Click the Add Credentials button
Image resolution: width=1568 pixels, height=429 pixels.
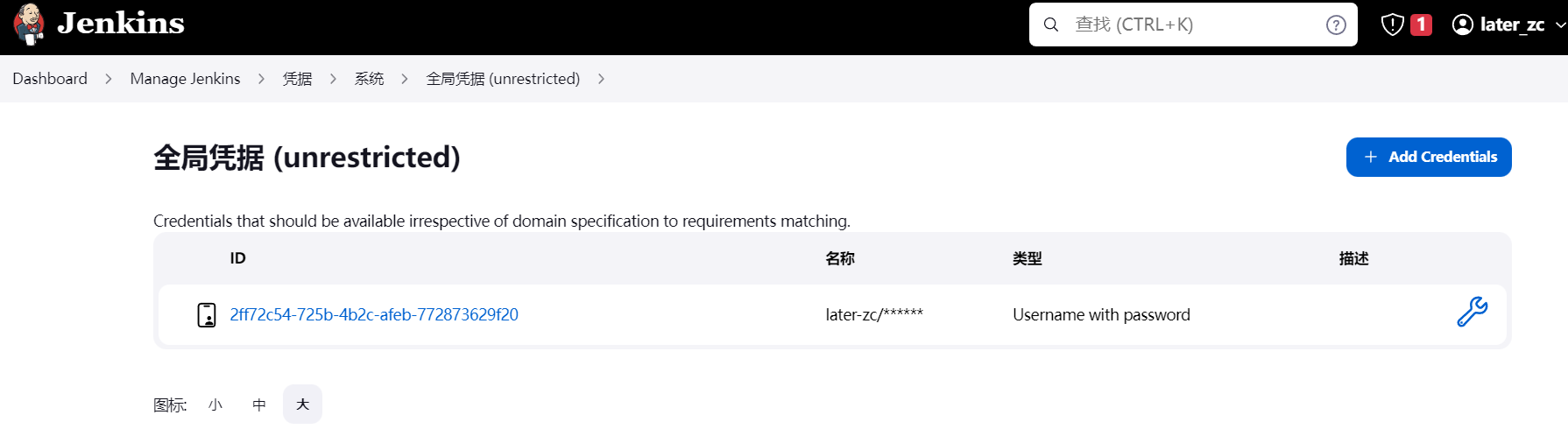[1429, 157]
